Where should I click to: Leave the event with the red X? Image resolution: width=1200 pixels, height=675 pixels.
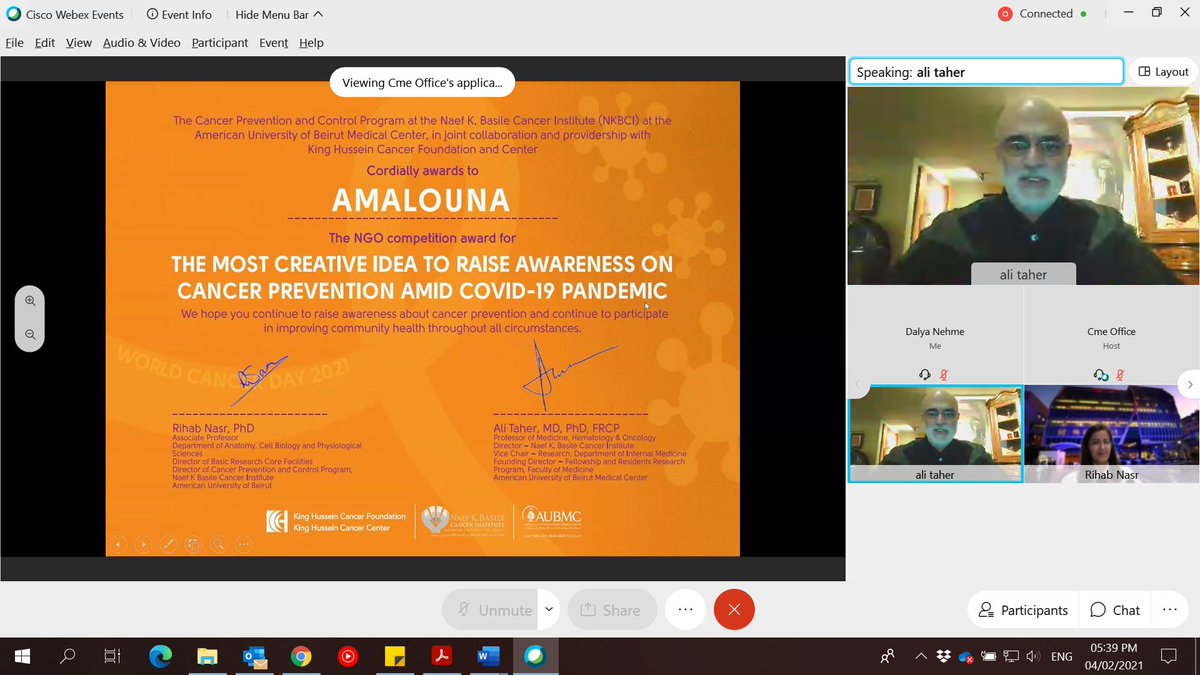pyautogui.click(x=734, y=609)
